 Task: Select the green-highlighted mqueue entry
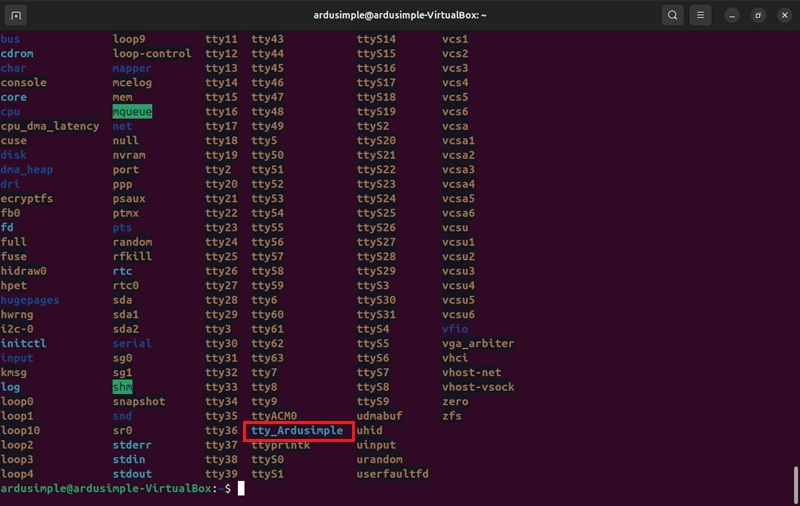click(x=132, y=112)
